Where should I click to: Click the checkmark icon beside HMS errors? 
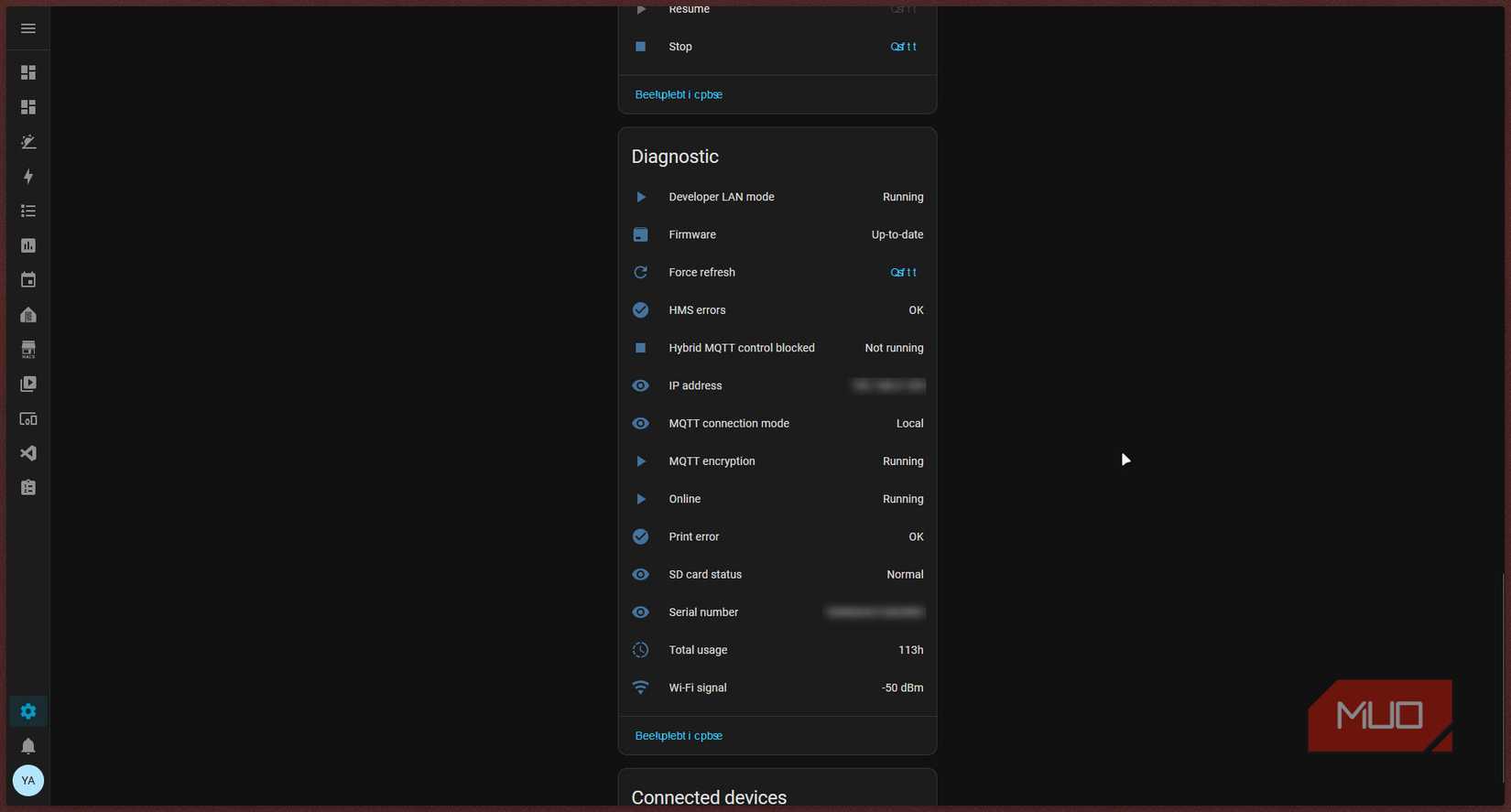[640, 310]
